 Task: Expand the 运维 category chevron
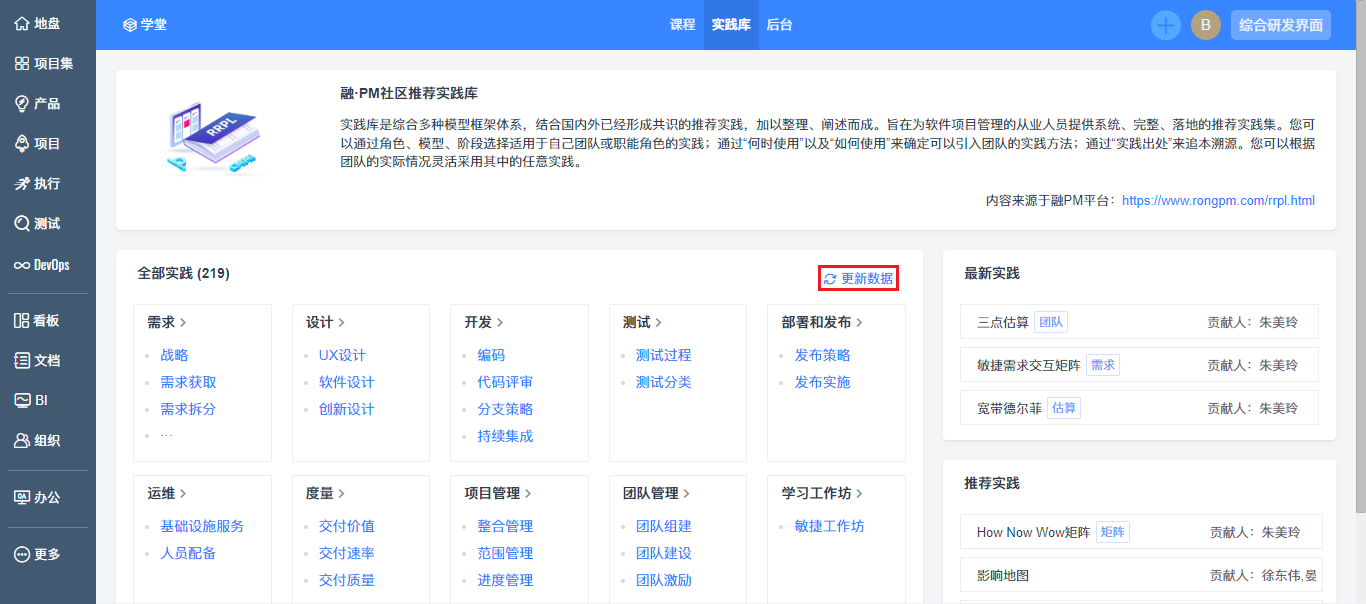183,494
